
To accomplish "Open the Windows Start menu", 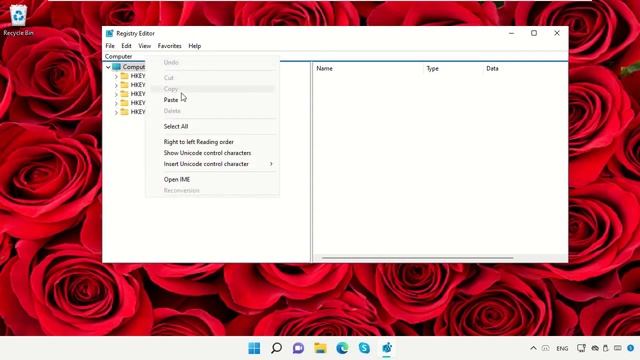I will (x=254, y=348).
